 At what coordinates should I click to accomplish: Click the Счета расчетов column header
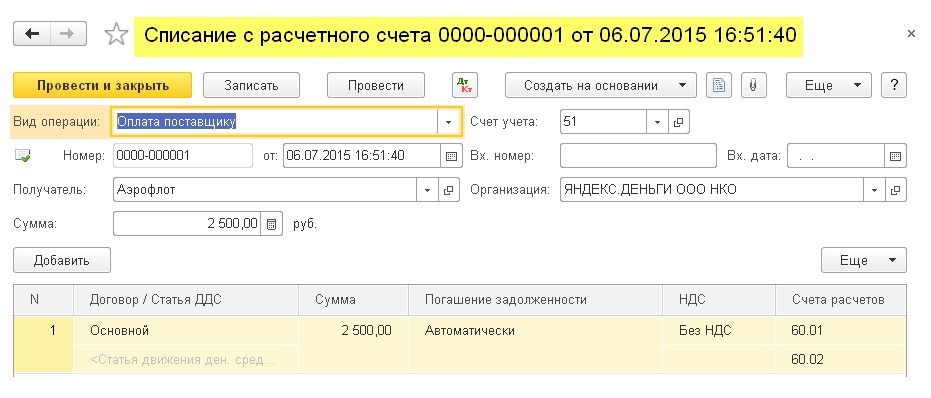[841, 300]
